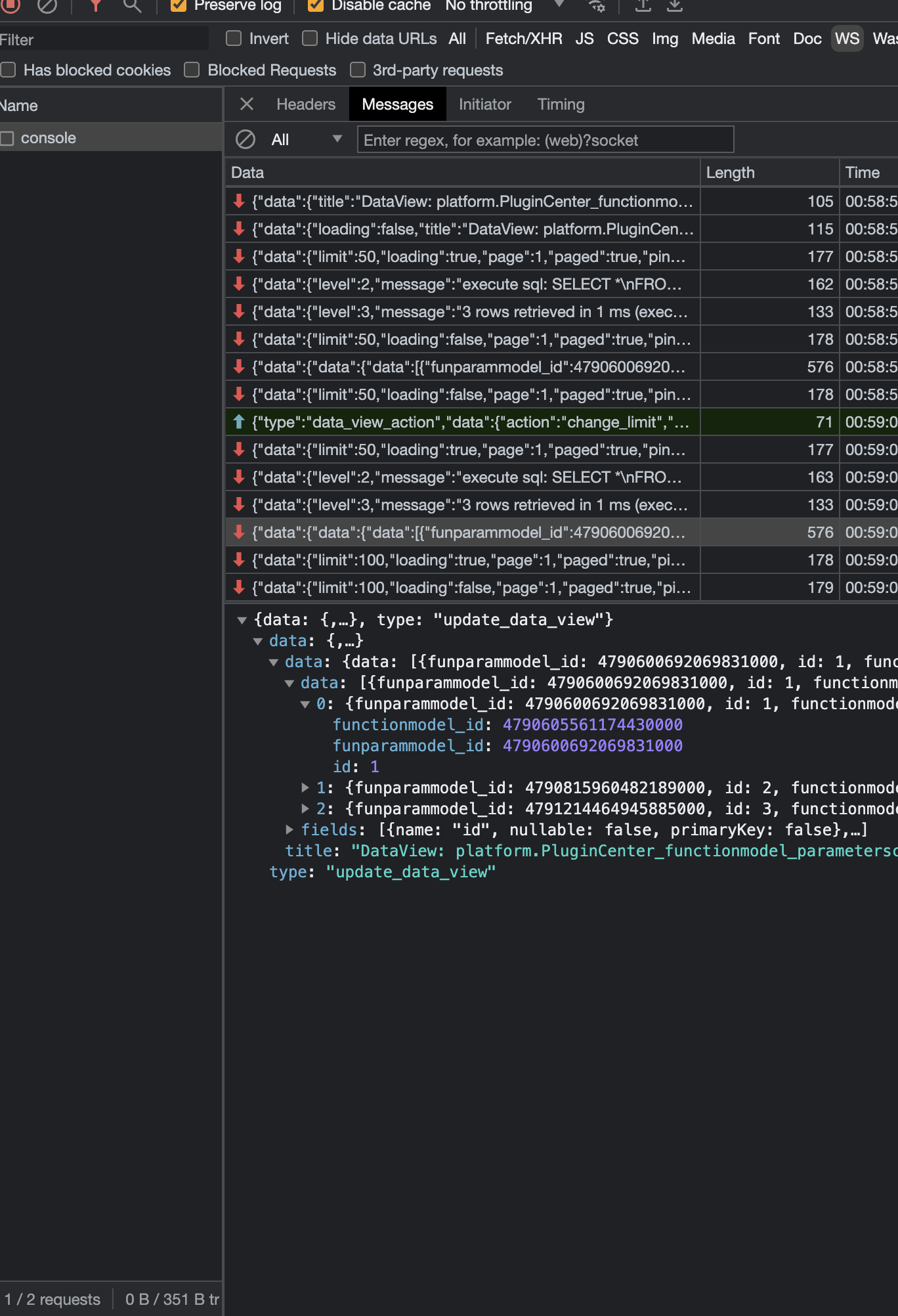Expand array item 2

point(305,808)
